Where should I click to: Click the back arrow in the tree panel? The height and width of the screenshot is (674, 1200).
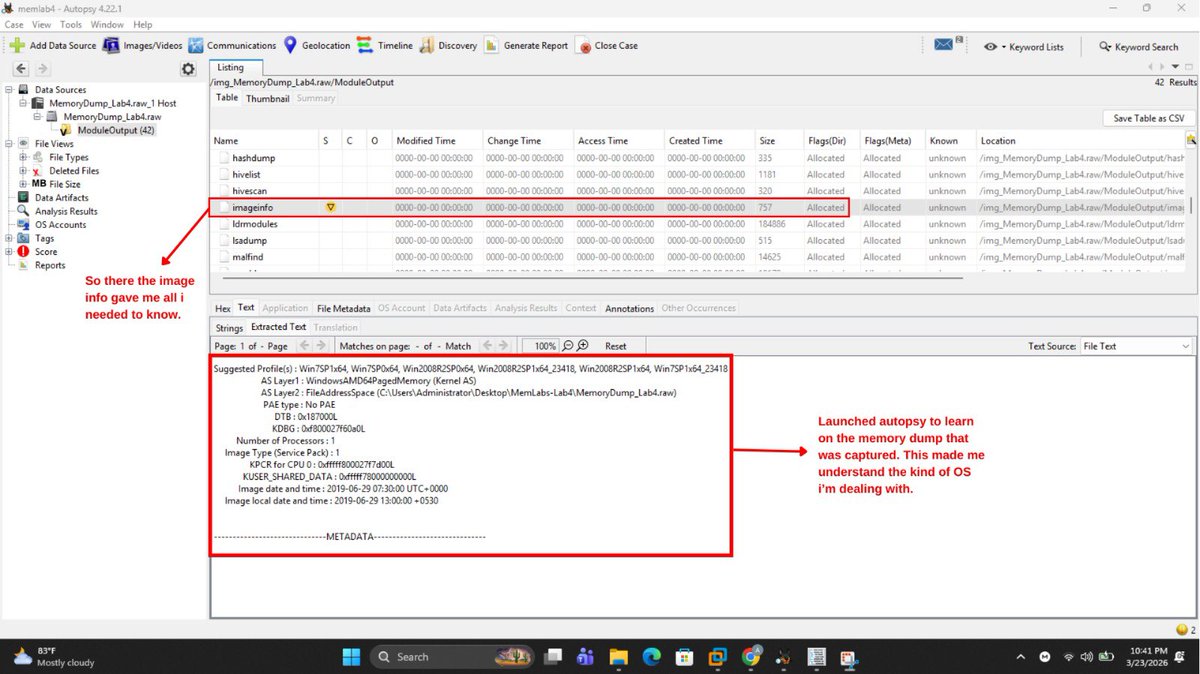[21, 69]
